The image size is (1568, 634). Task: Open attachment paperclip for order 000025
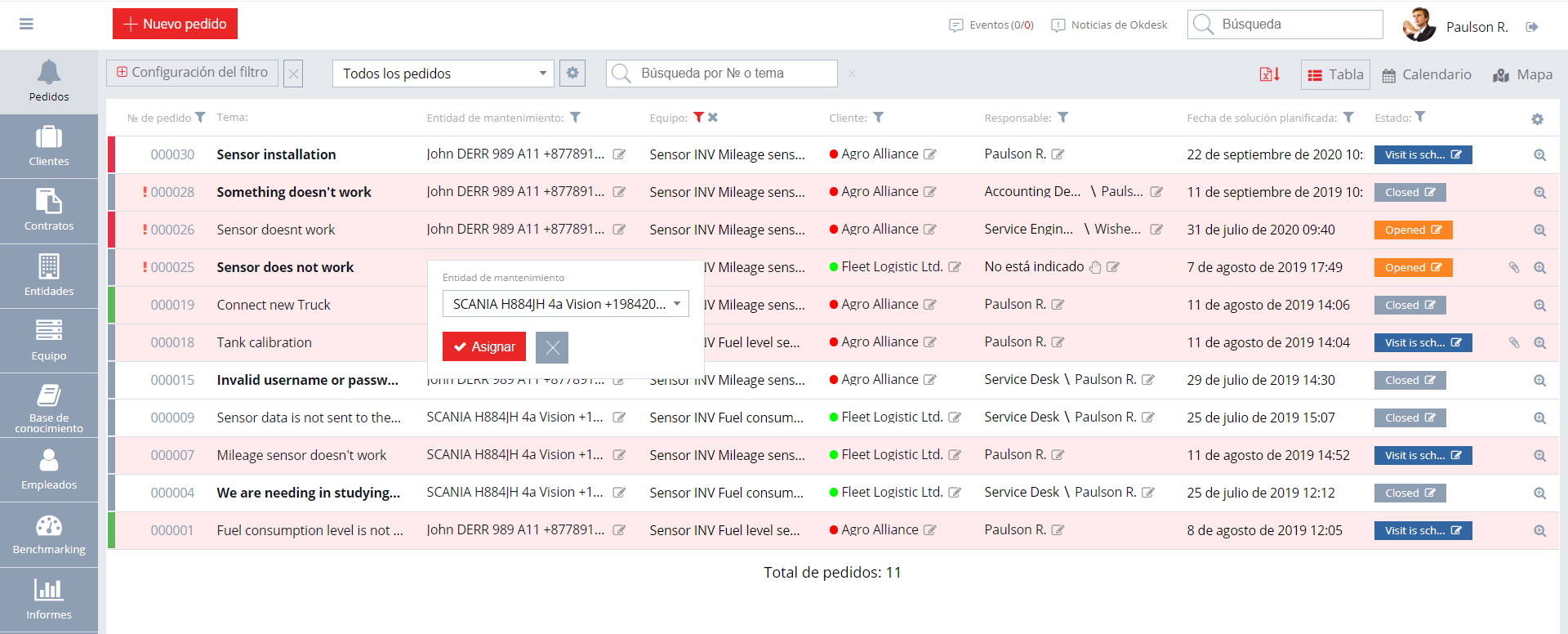1513,267
